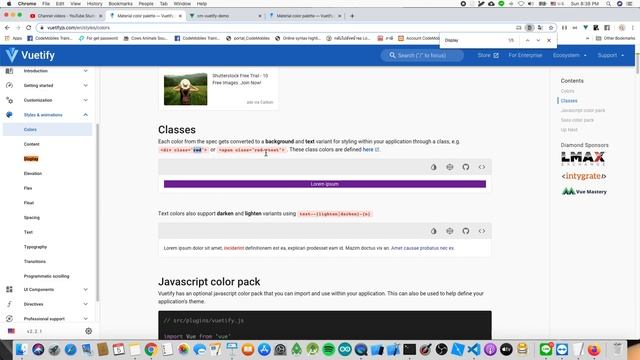
Task: View Classes example source on GitHub
Action: 466,167
